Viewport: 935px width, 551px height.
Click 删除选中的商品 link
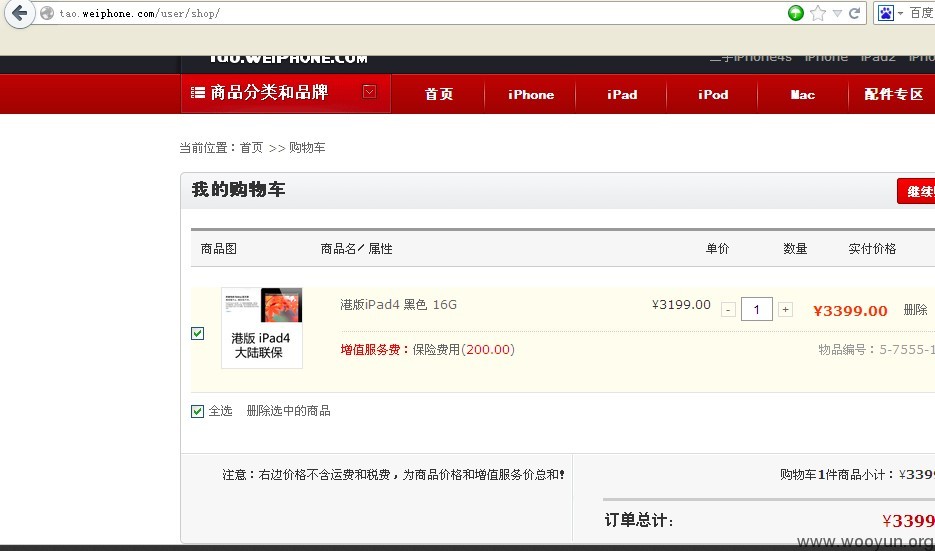pyautogui.click(x=289, y=411)
